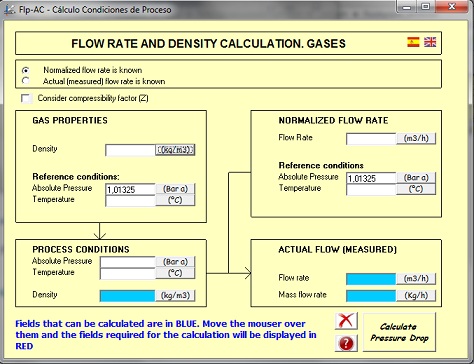Maximize the Flp-AC window
474x364 pixels.
click(x=426, y=6)
